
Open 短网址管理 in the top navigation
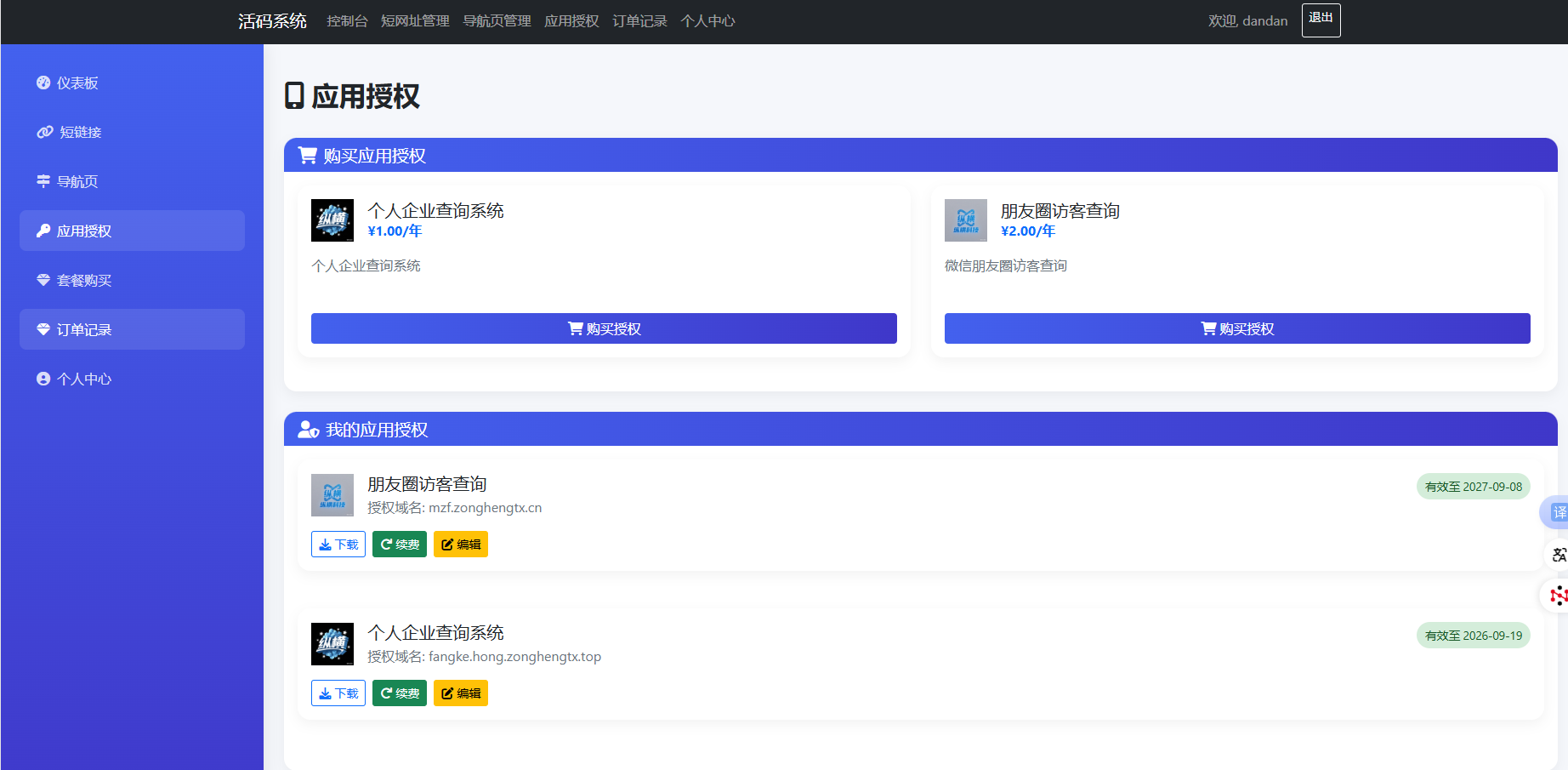(415, 21)
